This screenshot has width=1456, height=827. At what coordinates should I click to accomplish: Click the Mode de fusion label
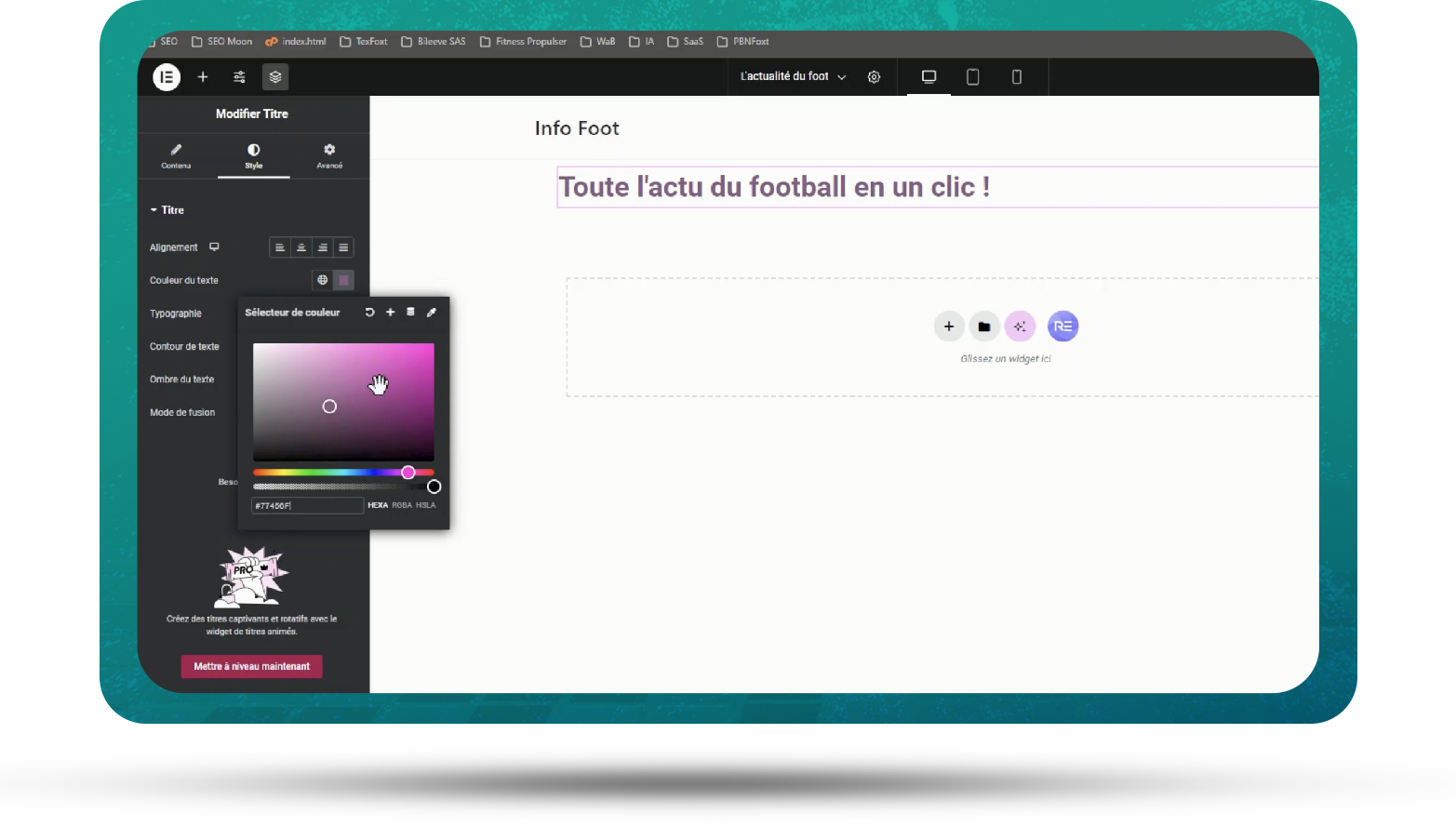tap(182, 412)
